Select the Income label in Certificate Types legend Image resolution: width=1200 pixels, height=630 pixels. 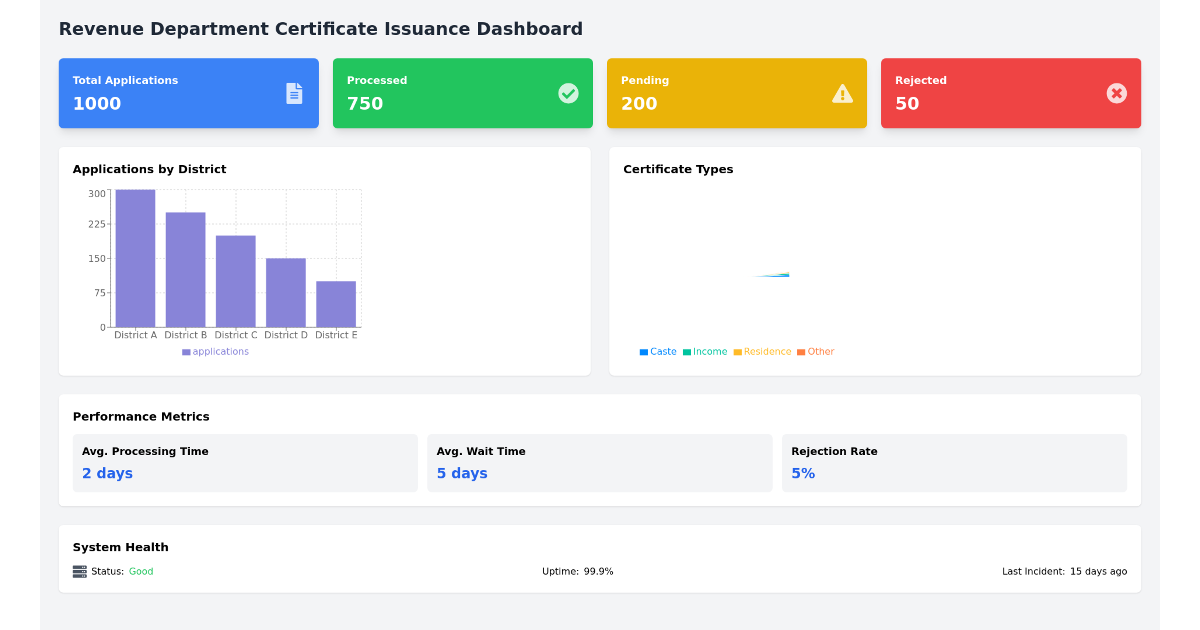coord(709,351)
